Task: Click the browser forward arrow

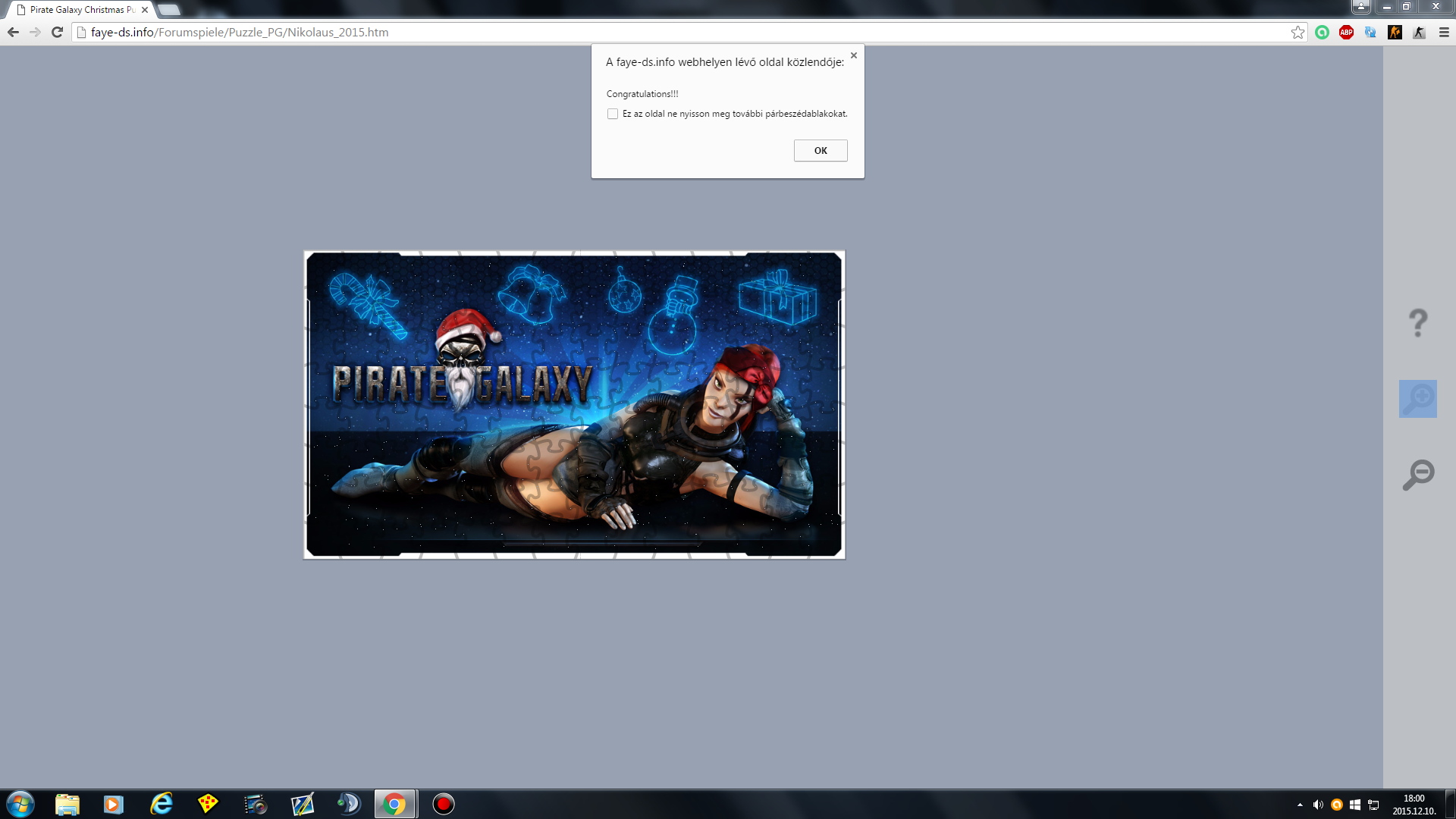Action: (x=35, y=32)
